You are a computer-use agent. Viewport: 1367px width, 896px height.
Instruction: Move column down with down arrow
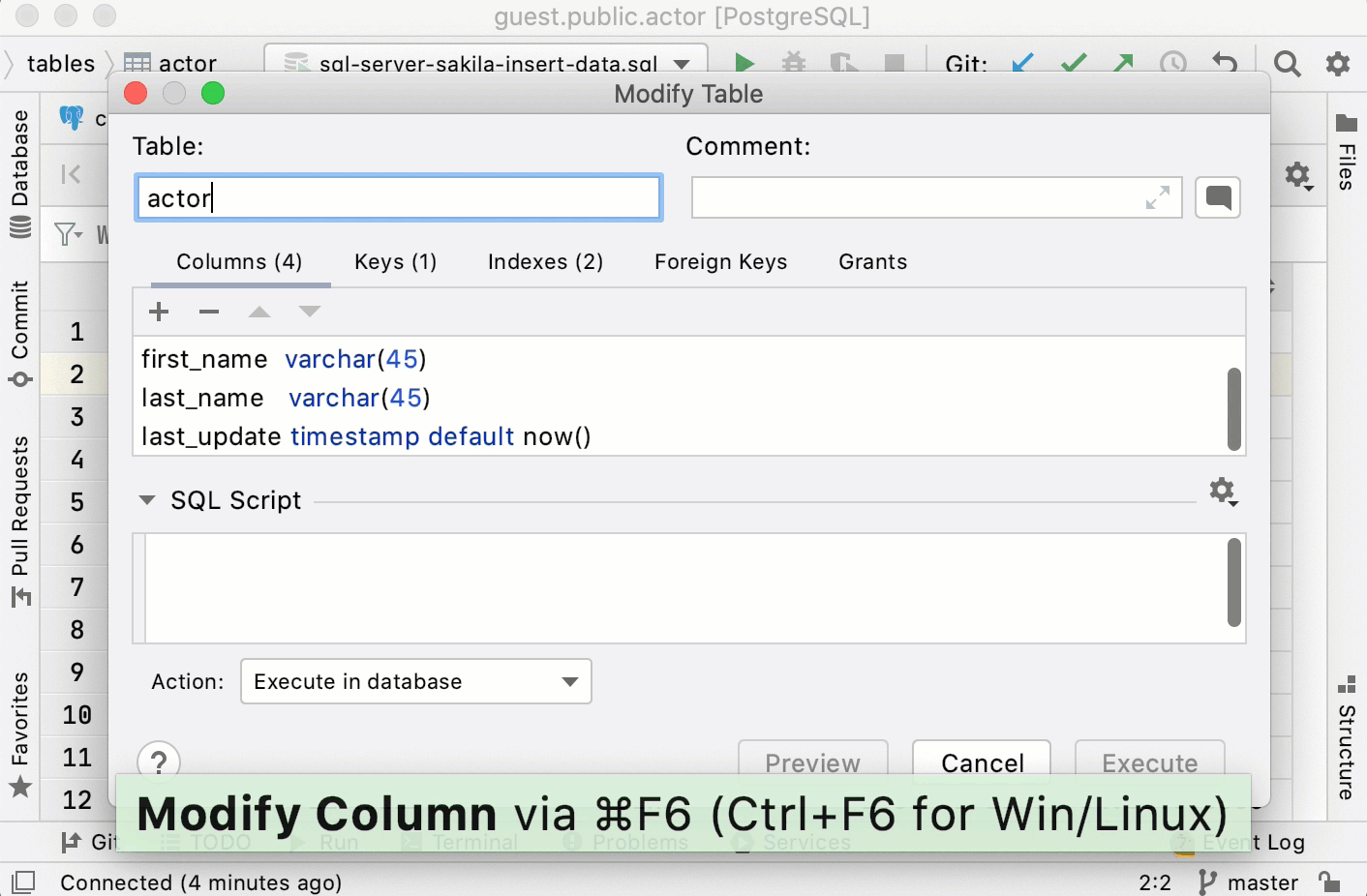(310, 312)
